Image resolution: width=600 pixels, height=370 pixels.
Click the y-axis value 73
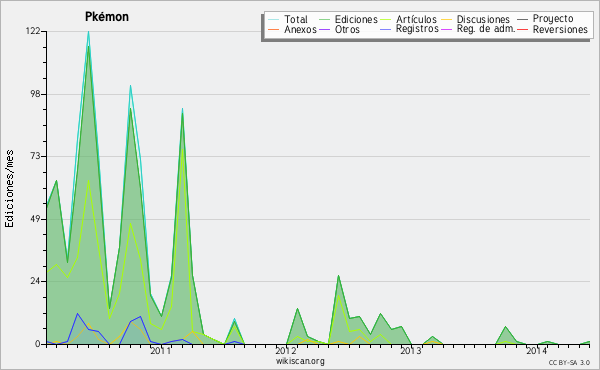36,156
